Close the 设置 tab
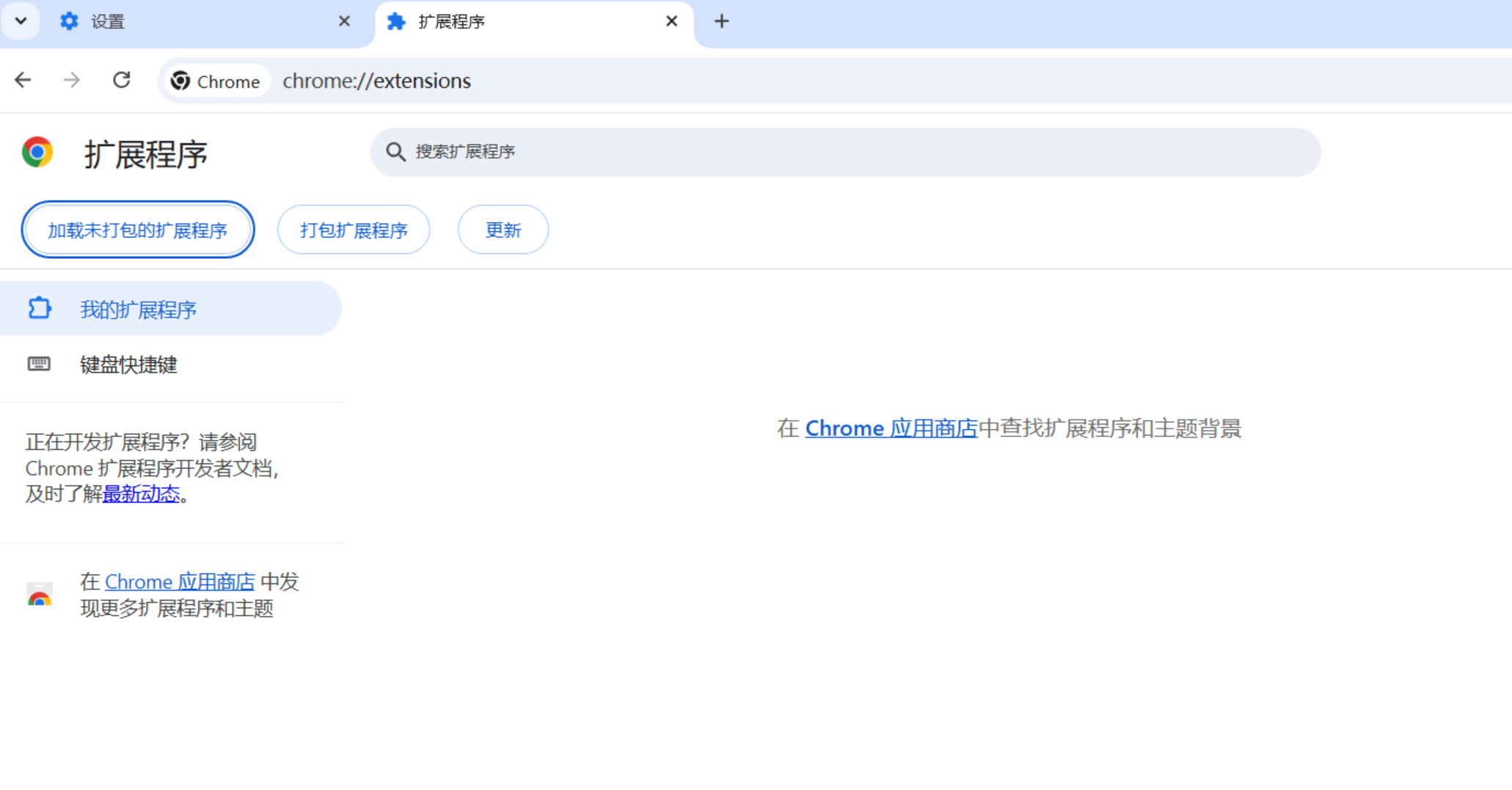 coord(344,21)
